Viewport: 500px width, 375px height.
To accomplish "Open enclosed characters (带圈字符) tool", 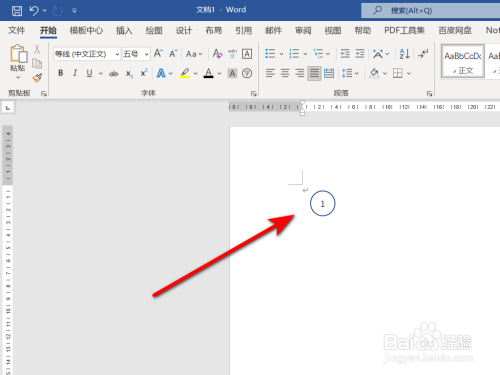I will 247,73.
